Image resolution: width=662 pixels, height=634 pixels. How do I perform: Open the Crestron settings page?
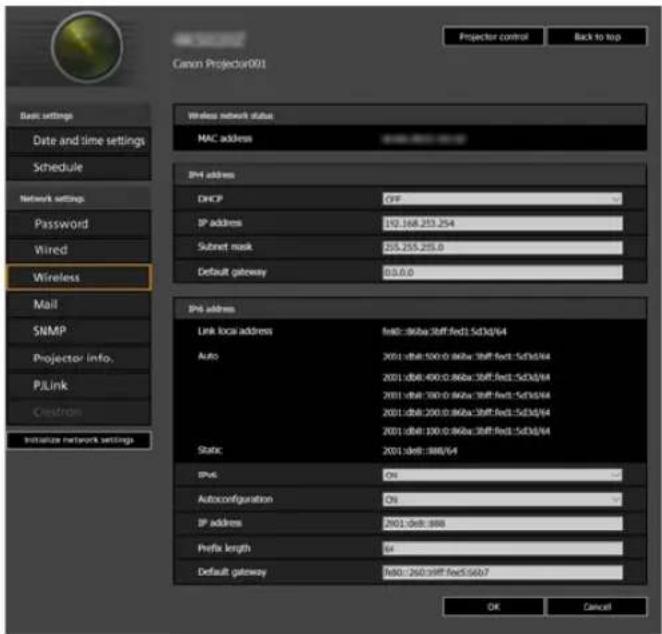coord(79,412)
